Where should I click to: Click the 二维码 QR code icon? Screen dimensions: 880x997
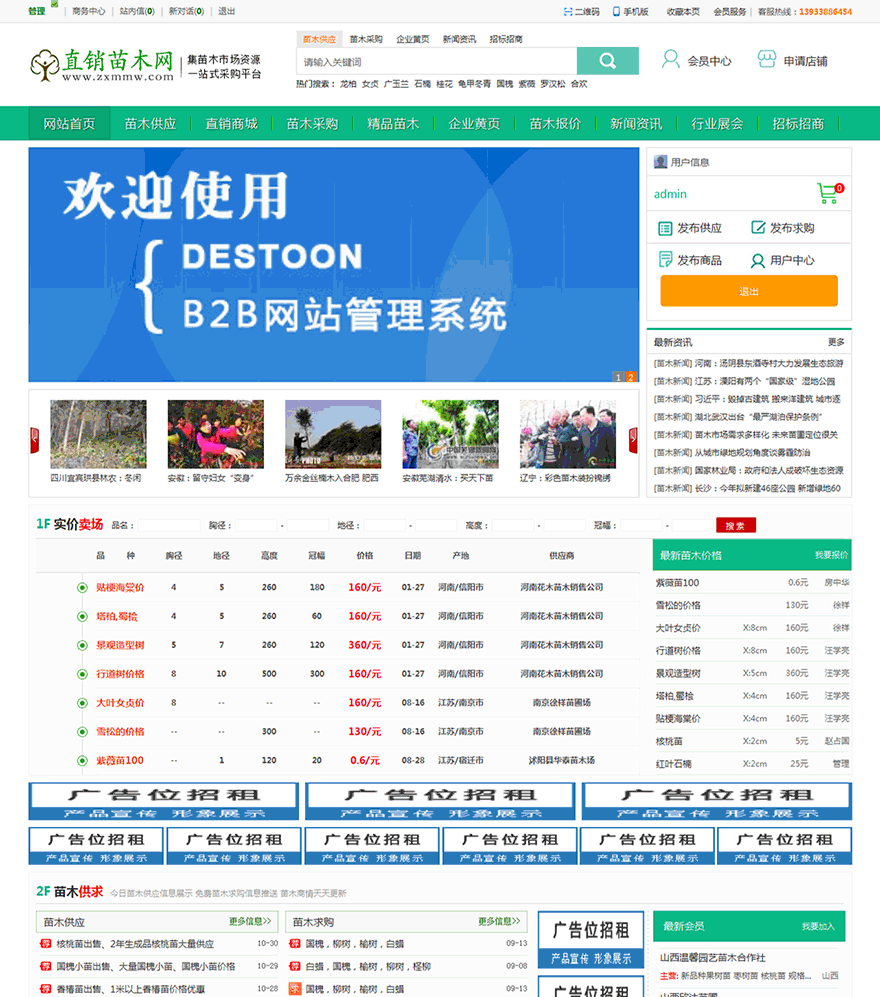[x=568, y=11]
